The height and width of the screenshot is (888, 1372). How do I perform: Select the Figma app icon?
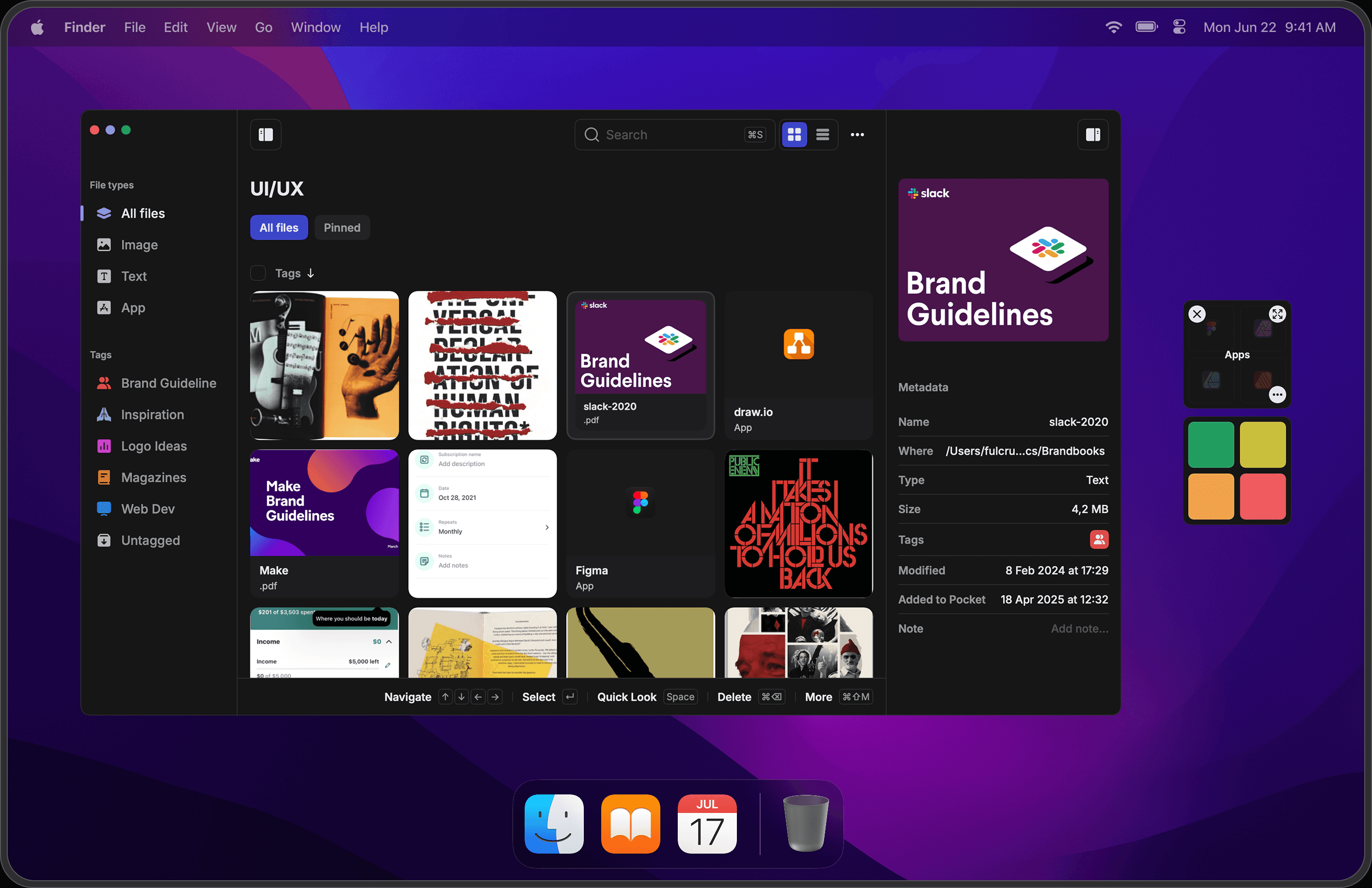640,502
